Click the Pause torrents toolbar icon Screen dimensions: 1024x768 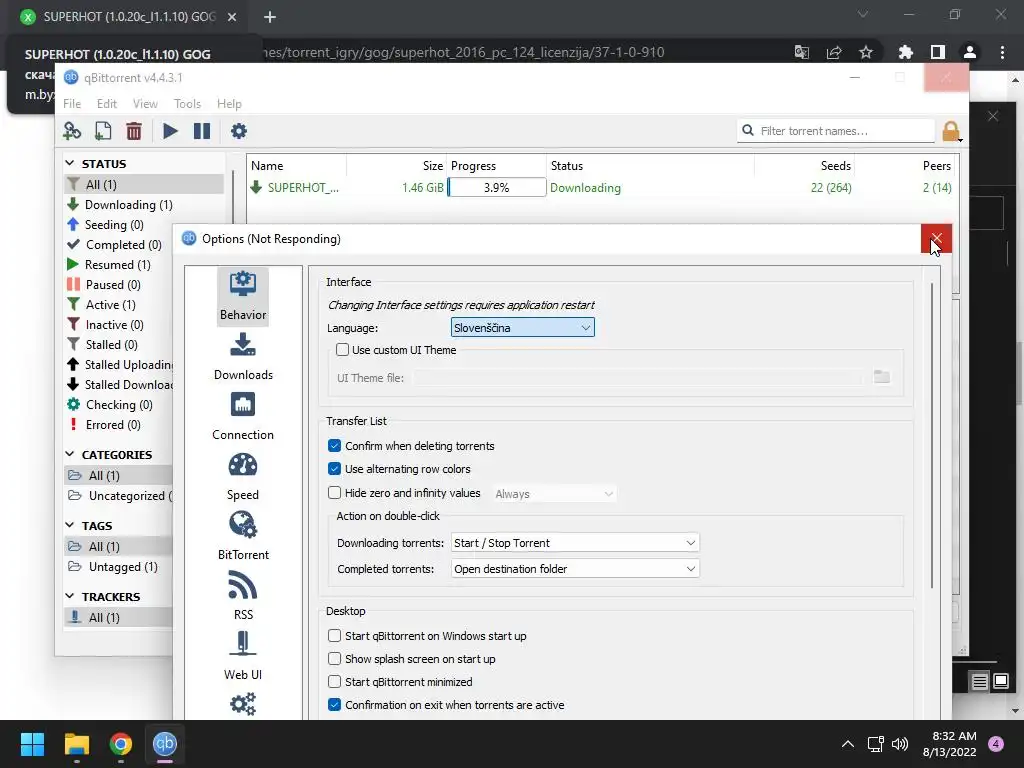pyautogui.click(x=202, y=131)
